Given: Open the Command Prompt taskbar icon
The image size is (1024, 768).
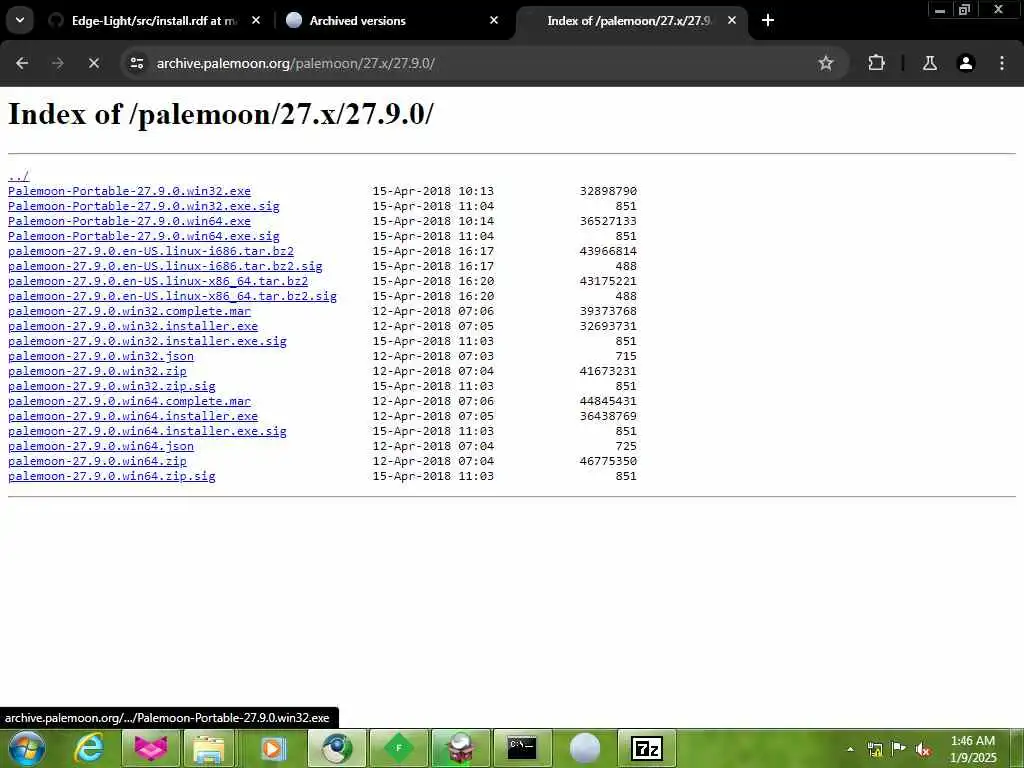Looking at the screenshot, I should tap(522, 748).
